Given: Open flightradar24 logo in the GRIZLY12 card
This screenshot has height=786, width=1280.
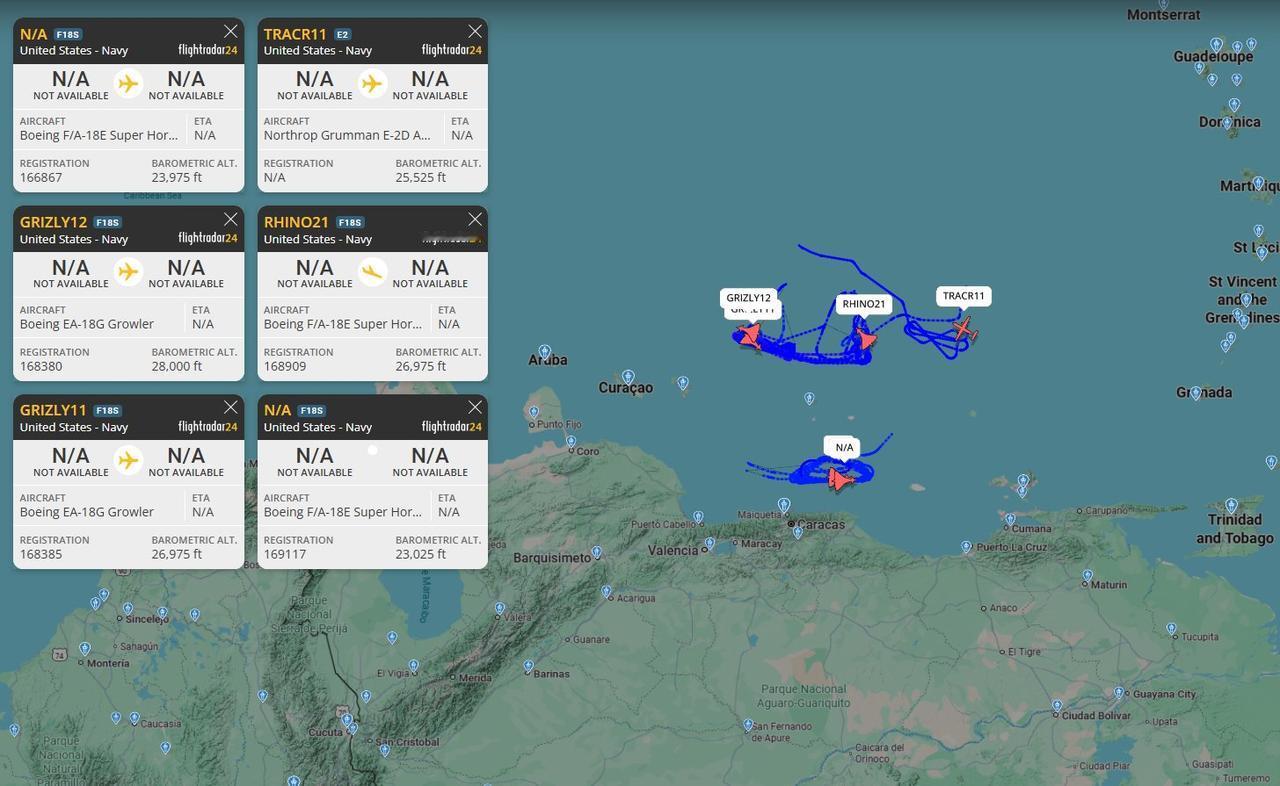Looking at the screenshot, I should click(208, 238).
